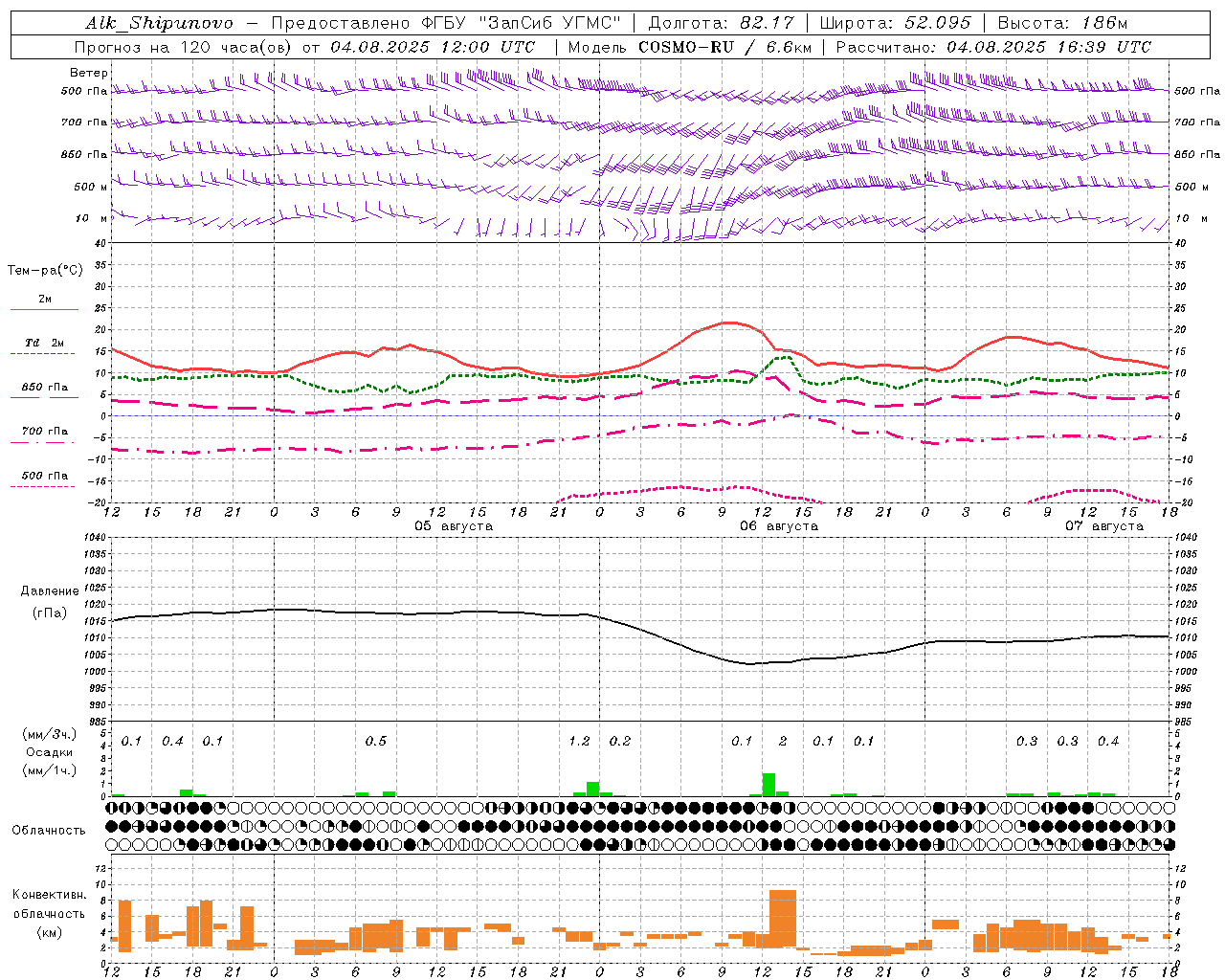Click the '(мм/3ч.)' precipitation unit label
This screenshot has width=1225, height=980.
click(50, 734)
